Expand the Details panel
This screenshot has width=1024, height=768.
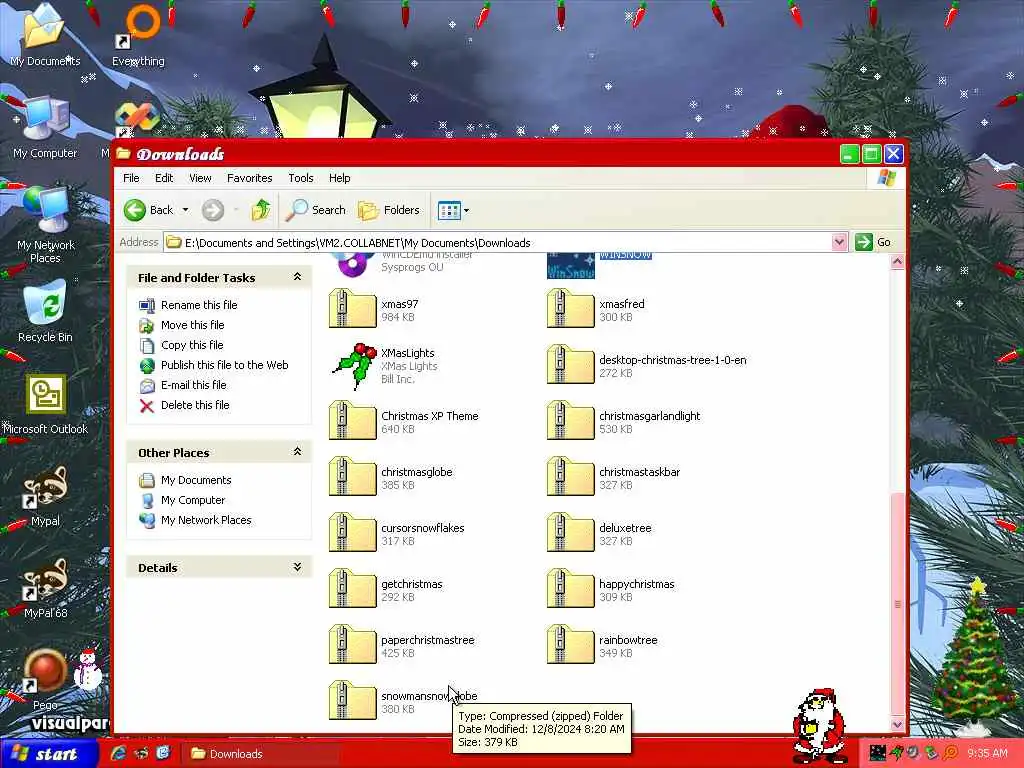tap(297, 567)
